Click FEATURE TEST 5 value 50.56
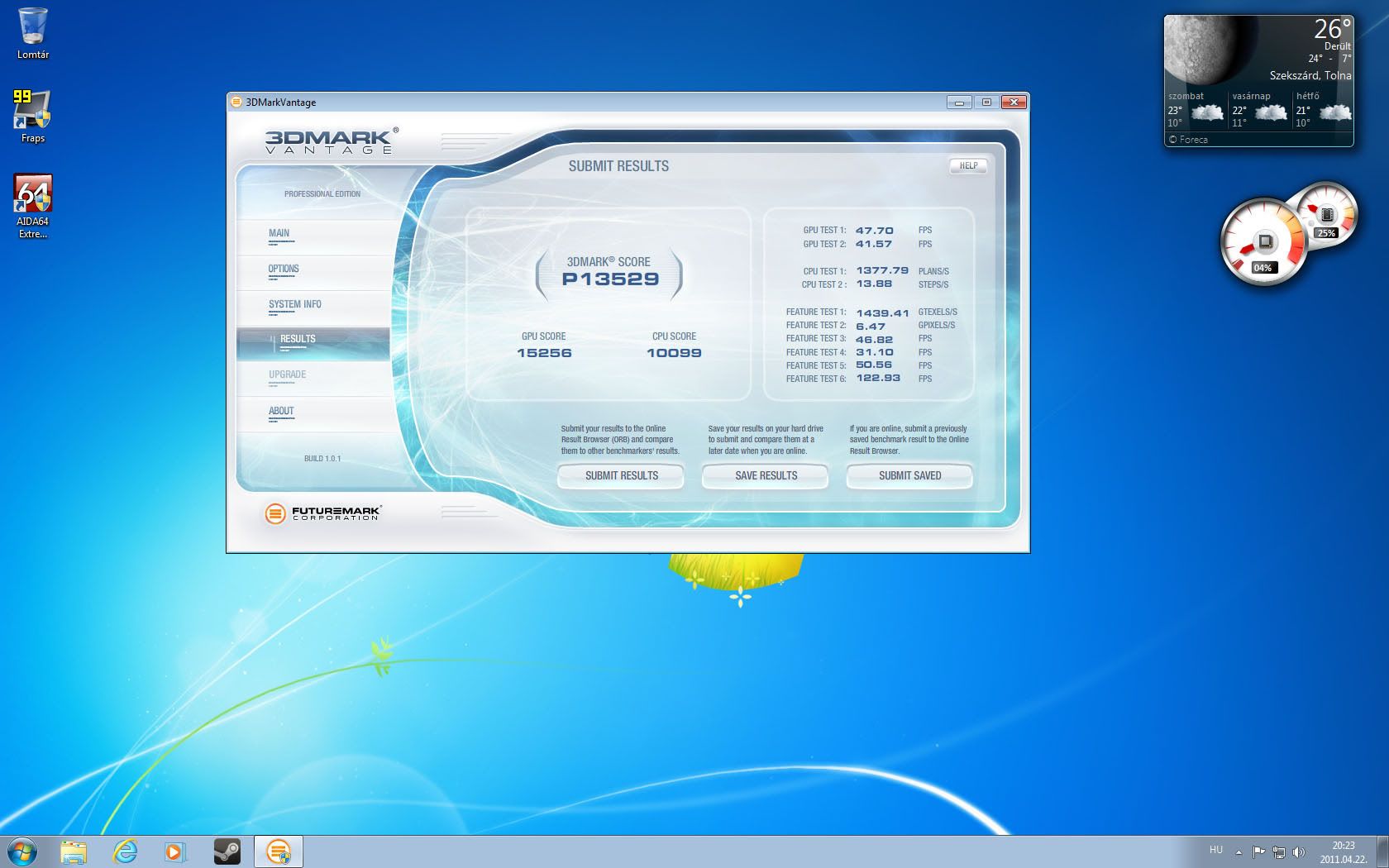1389x868 pixels. [874, 365]
